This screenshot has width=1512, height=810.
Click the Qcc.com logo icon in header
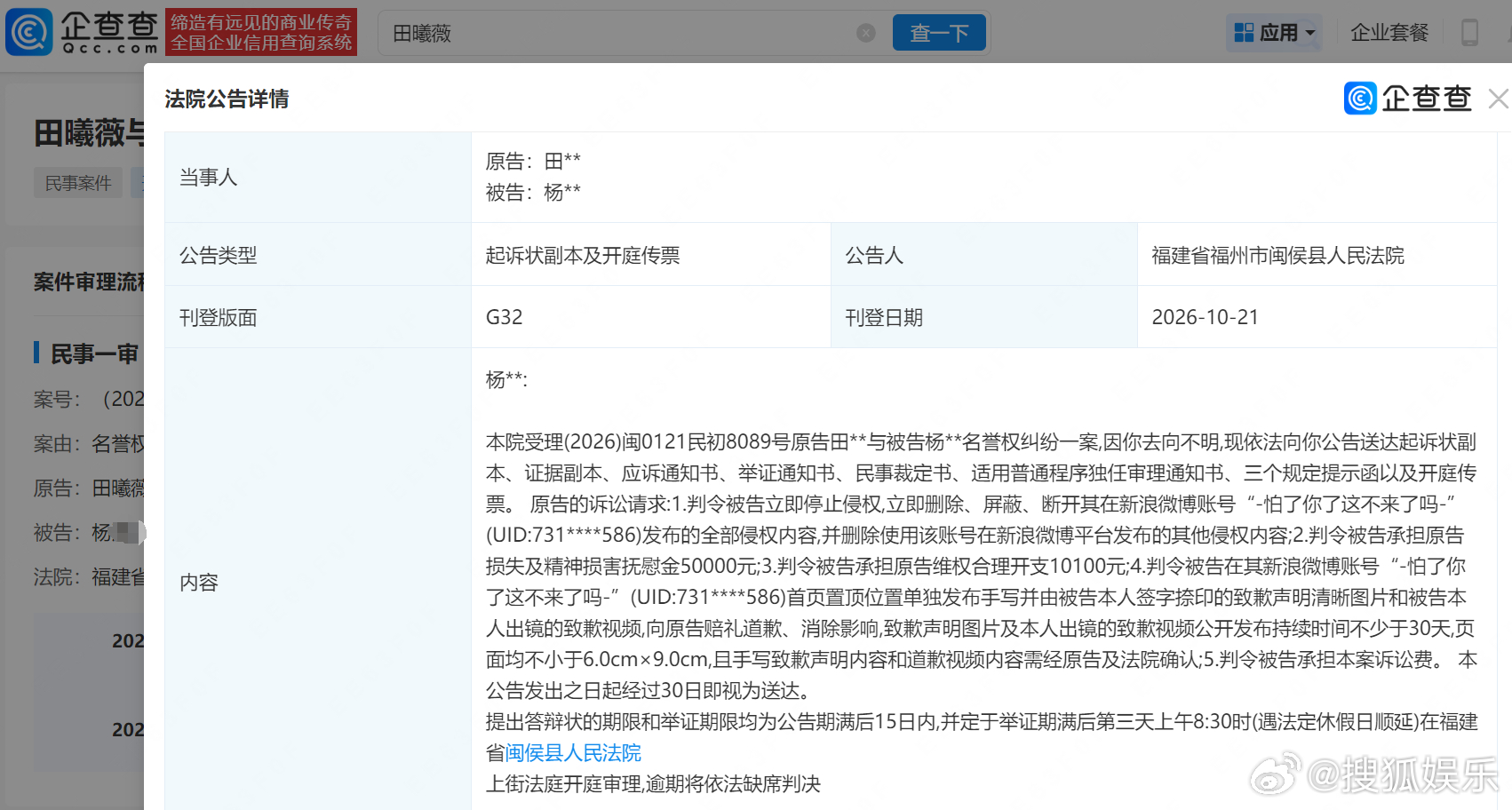point(29,33)
